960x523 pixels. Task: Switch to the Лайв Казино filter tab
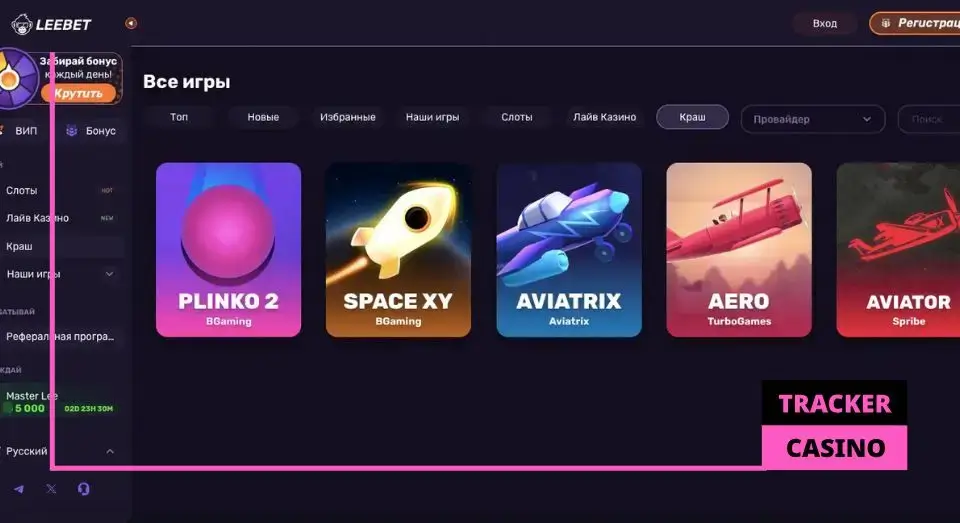point(604,117)
